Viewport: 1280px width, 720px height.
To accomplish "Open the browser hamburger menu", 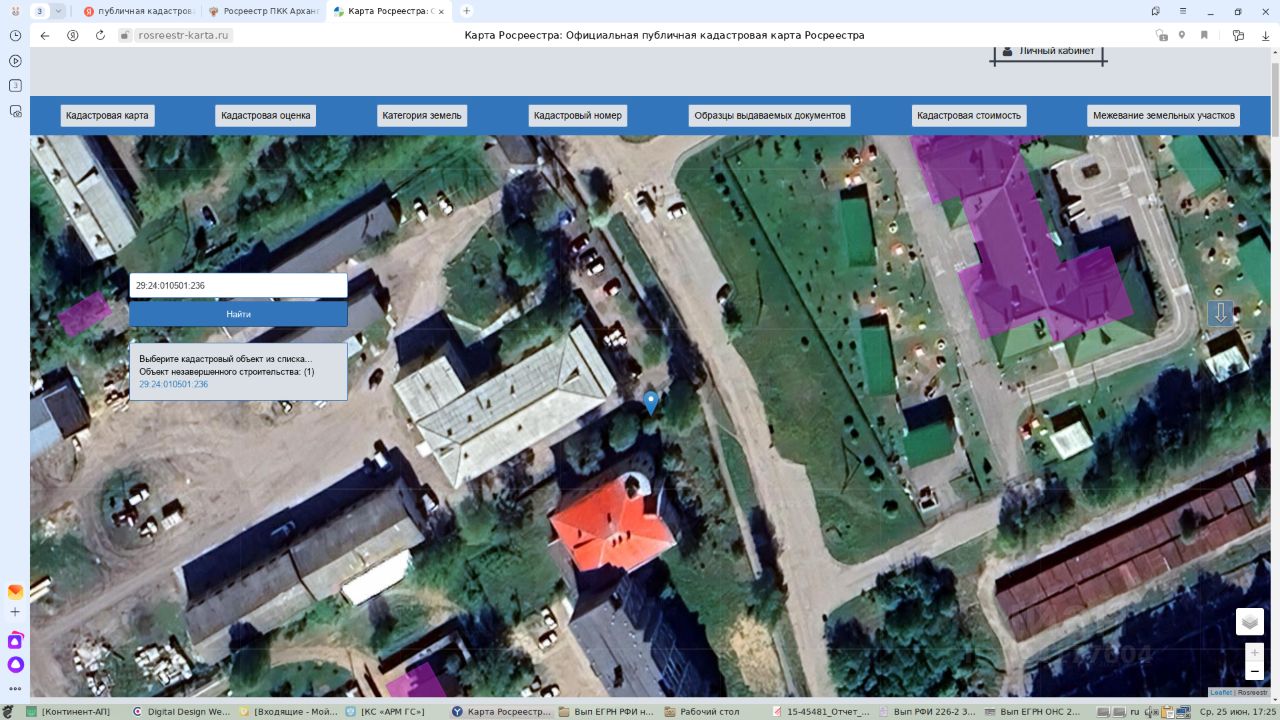I will pos(1183,11).
